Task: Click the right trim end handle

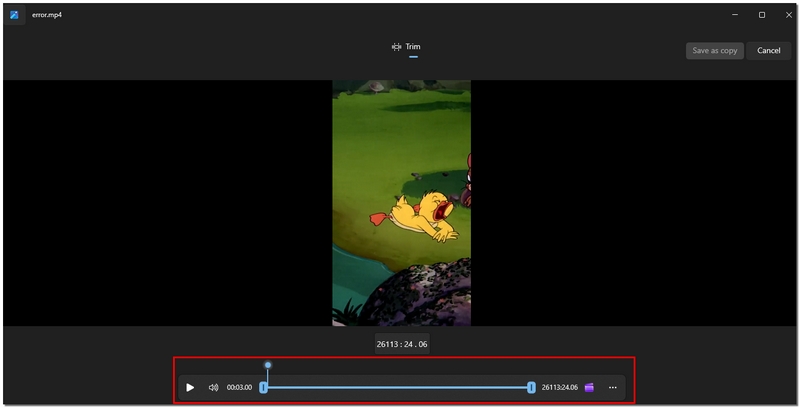Action: (x=531, y=388)
